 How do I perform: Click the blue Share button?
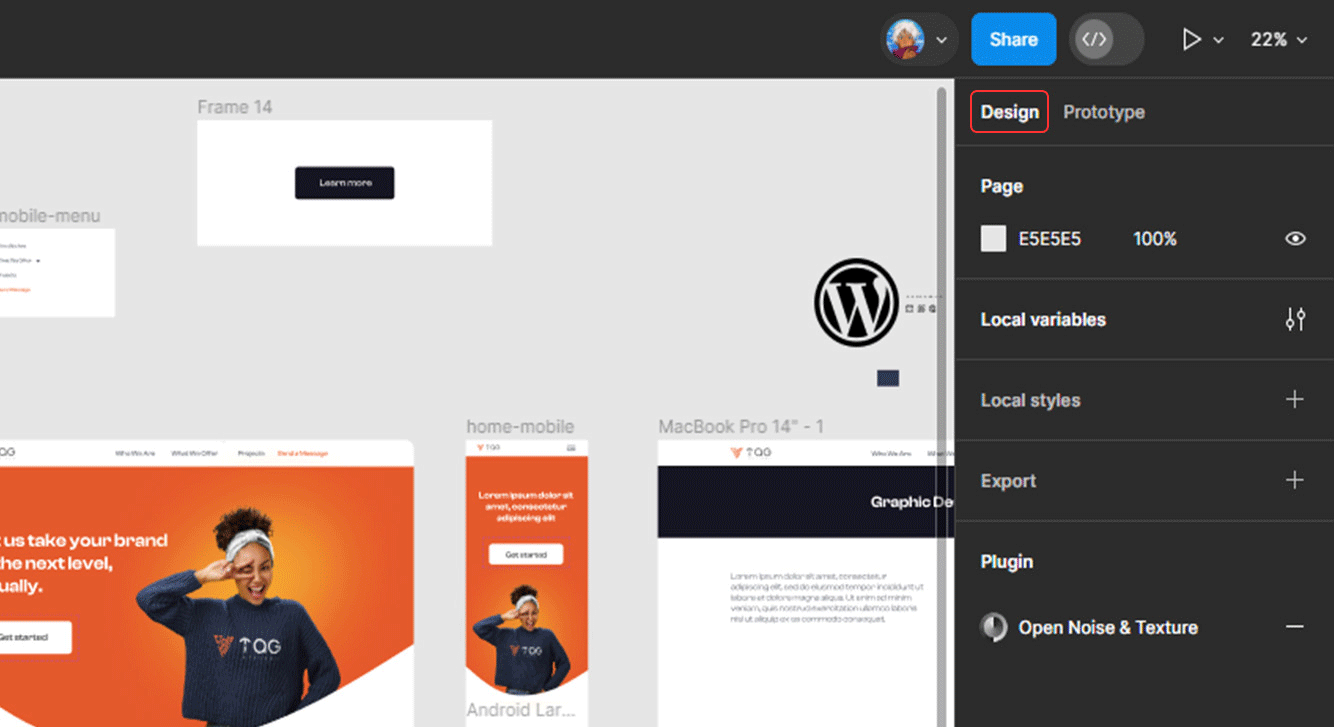(x=1013, y=39)
